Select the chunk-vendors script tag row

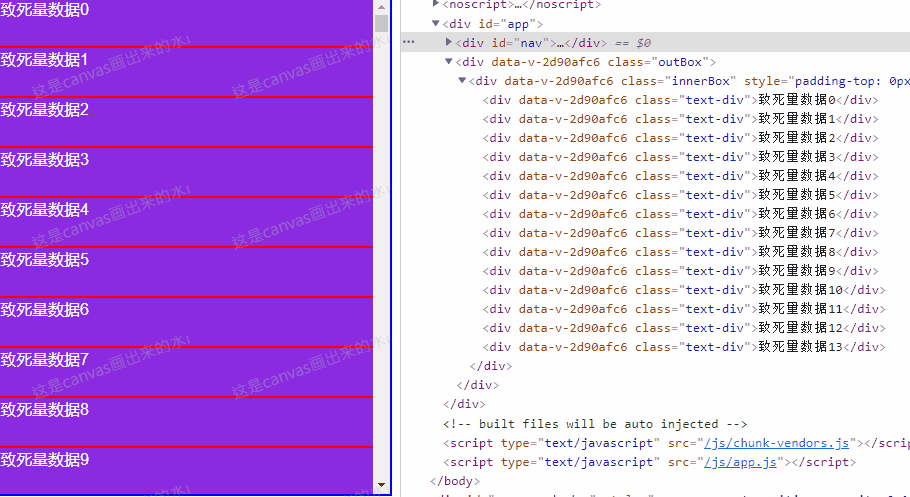(x=676, y=443)
